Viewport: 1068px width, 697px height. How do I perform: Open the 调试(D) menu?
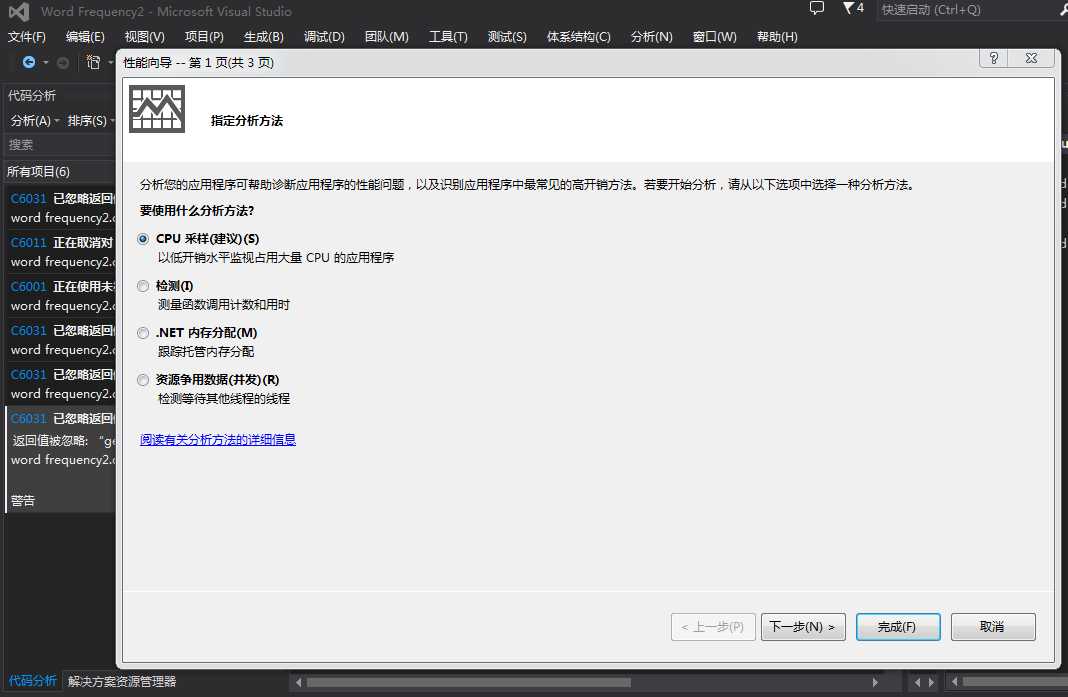click(x=324, y=37)
